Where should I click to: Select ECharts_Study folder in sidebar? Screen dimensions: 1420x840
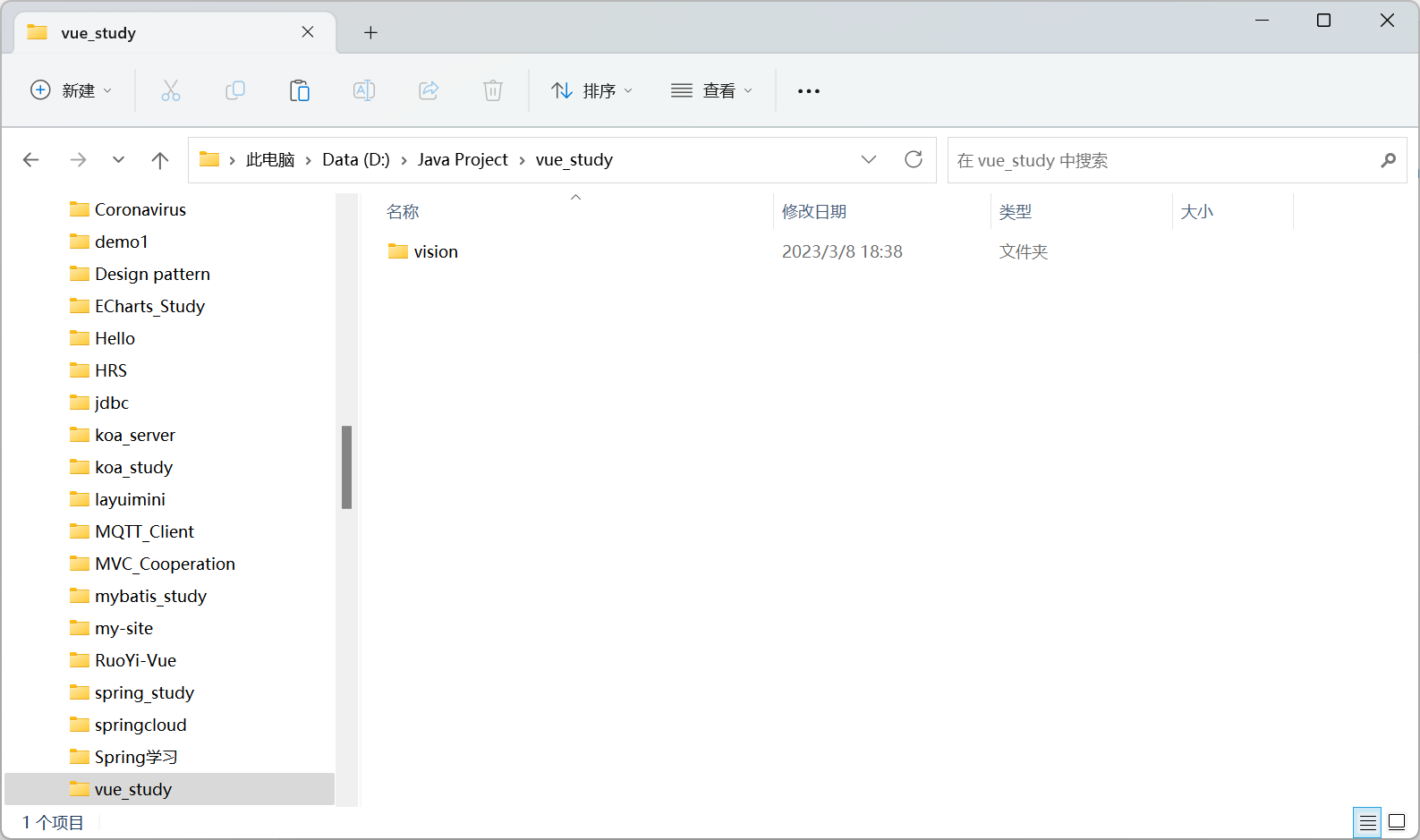[149, 306]
